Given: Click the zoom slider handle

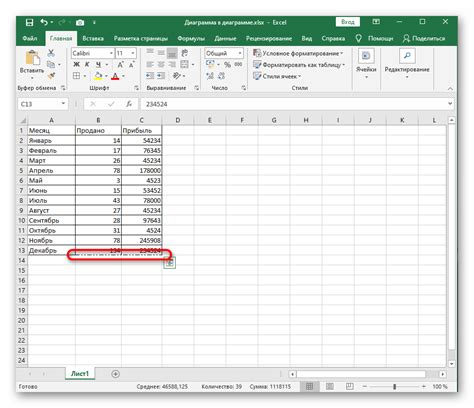Looking at the screenshot, I should [x=394, y=386].
